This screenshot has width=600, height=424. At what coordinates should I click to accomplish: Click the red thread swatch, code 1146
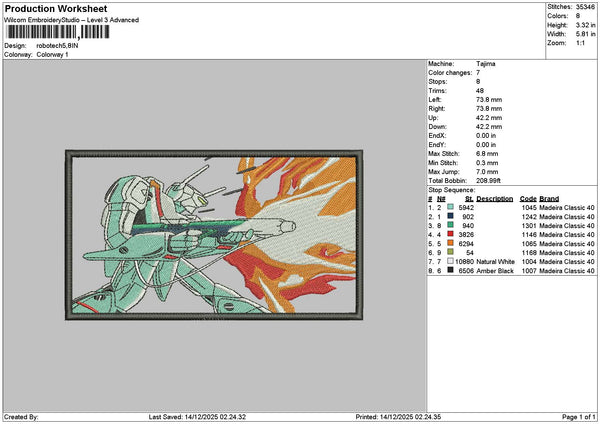tap(451, 234)
